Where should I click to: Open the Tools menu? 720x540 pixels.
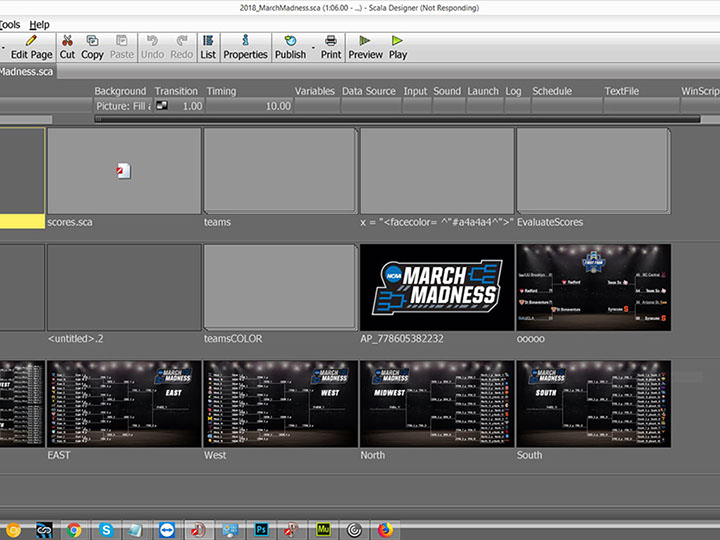click(10, 24)
